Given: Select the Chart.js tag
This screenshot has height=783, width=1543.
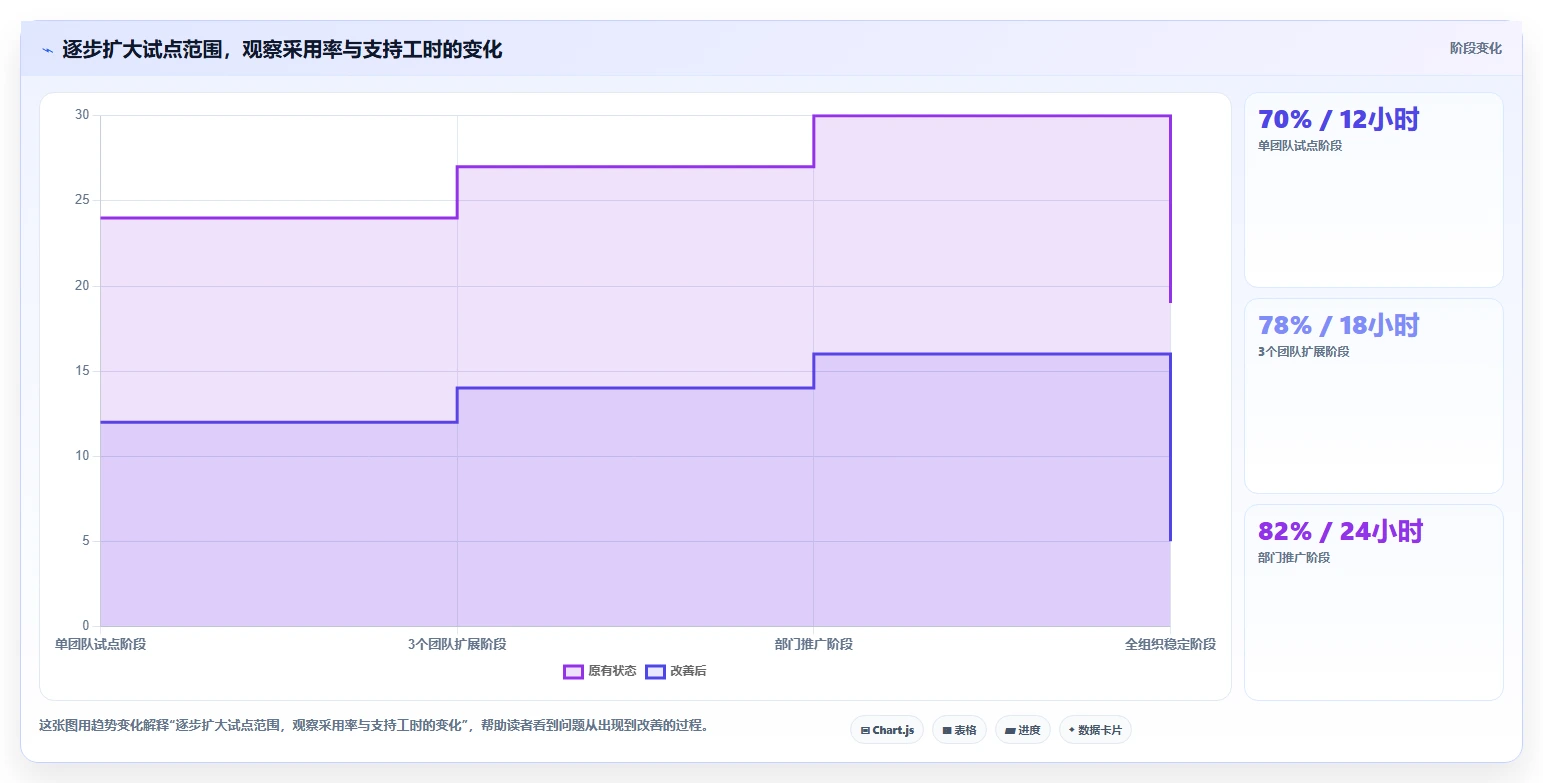Looking at the screenshot, I should pos(887,730).
